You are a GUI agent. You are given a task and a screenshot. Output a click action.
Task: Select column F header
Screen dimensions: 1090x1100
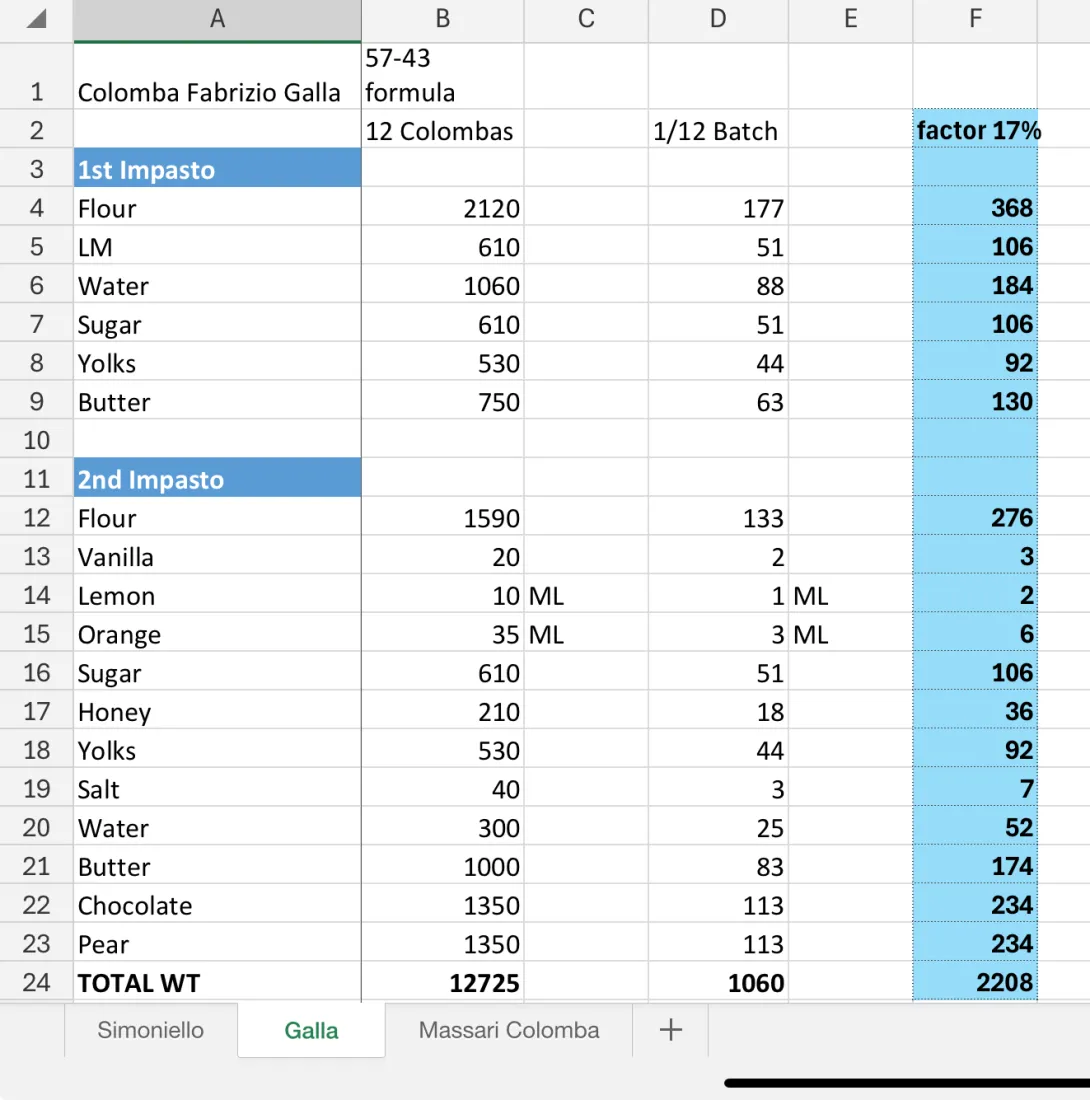pos(975,20)
